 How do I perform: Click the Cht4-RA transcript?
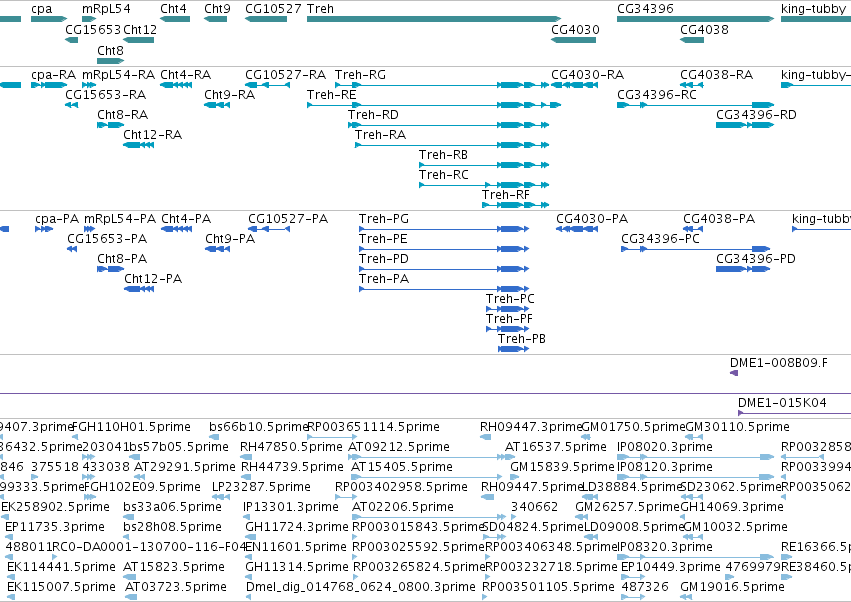[x=176, y=85]
